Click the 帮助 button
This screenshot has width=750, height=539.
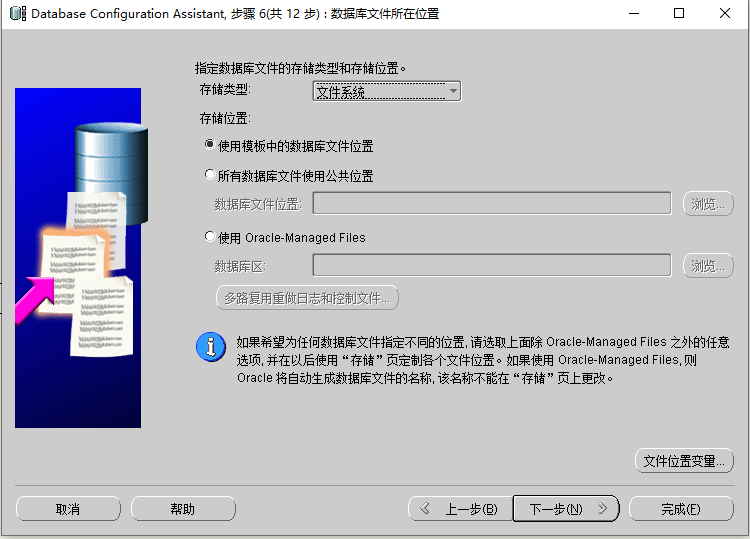(183, 509)
